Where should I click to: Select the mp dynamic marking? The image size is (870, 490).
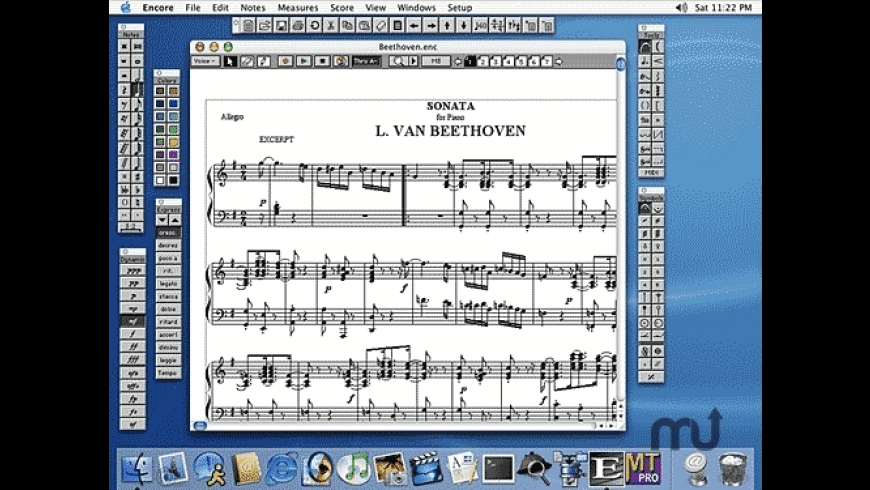pos(133,309)
